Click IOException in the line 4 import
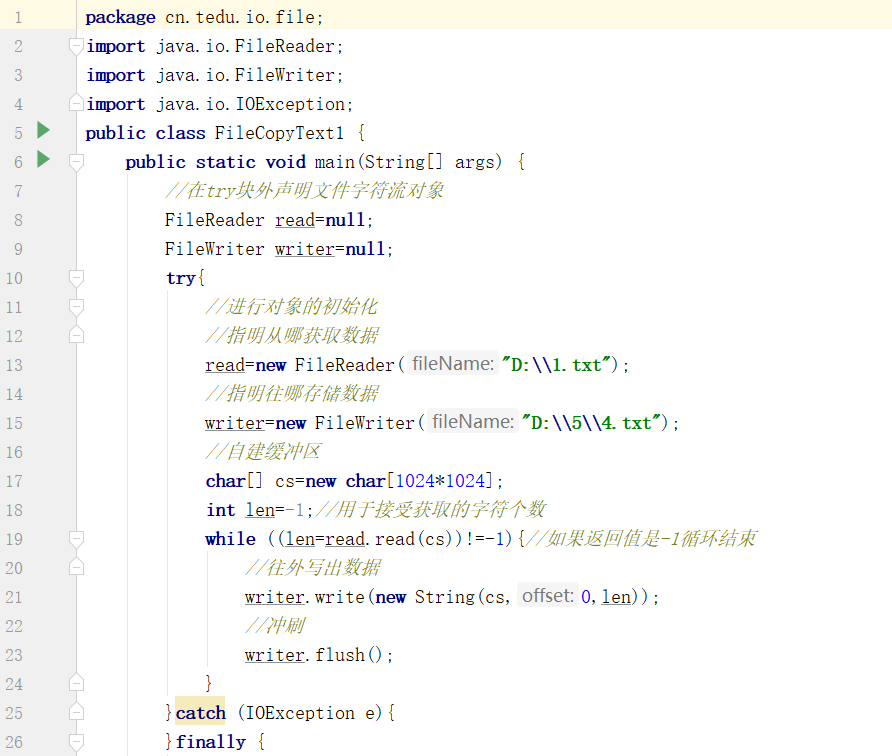This screenshot has height=756, width=892. click(x=290, y=105)
